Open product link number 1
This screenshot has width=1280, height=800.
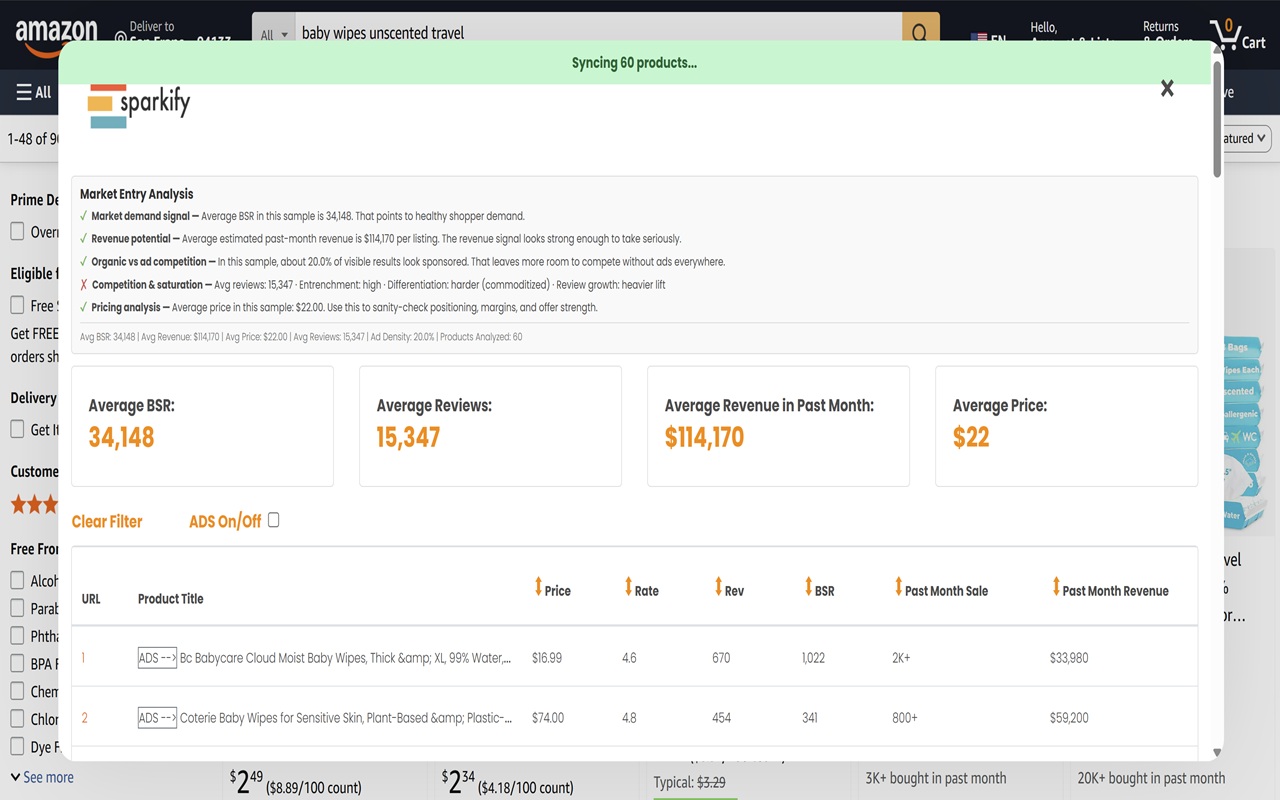[x=83, y=658]
